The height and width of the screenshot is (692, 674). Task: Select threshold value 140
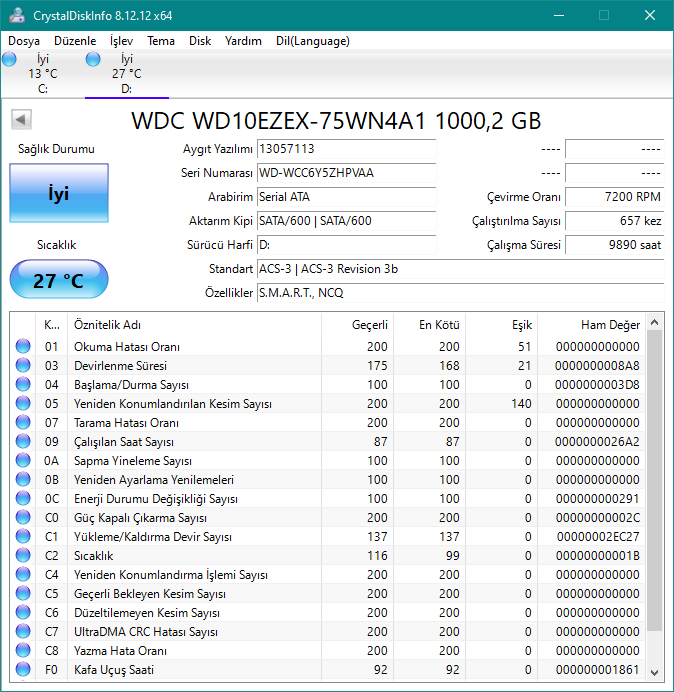pyautogui.click(x=521, y=404)
